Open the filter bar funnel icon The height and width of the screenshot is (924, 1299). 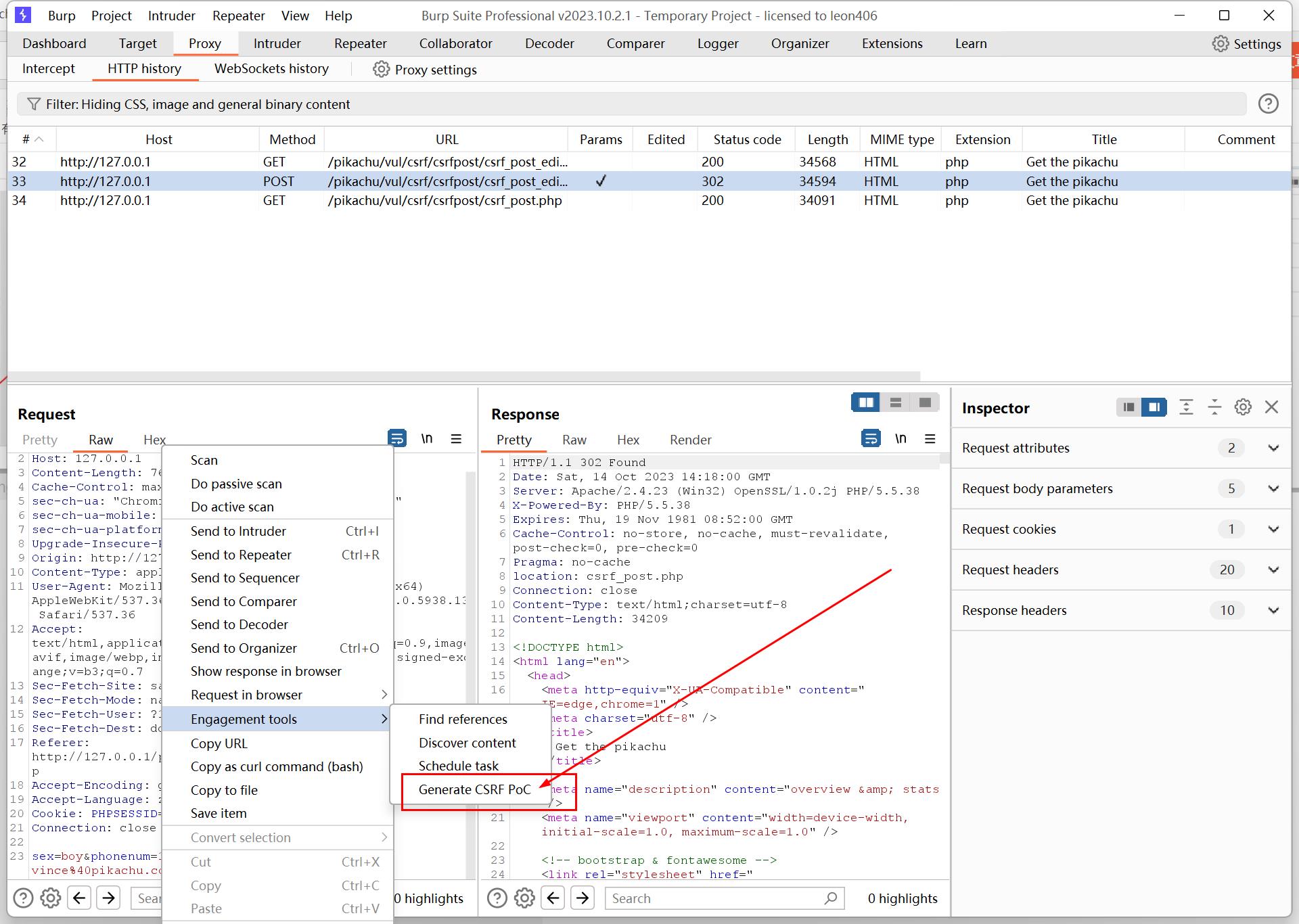33,104
